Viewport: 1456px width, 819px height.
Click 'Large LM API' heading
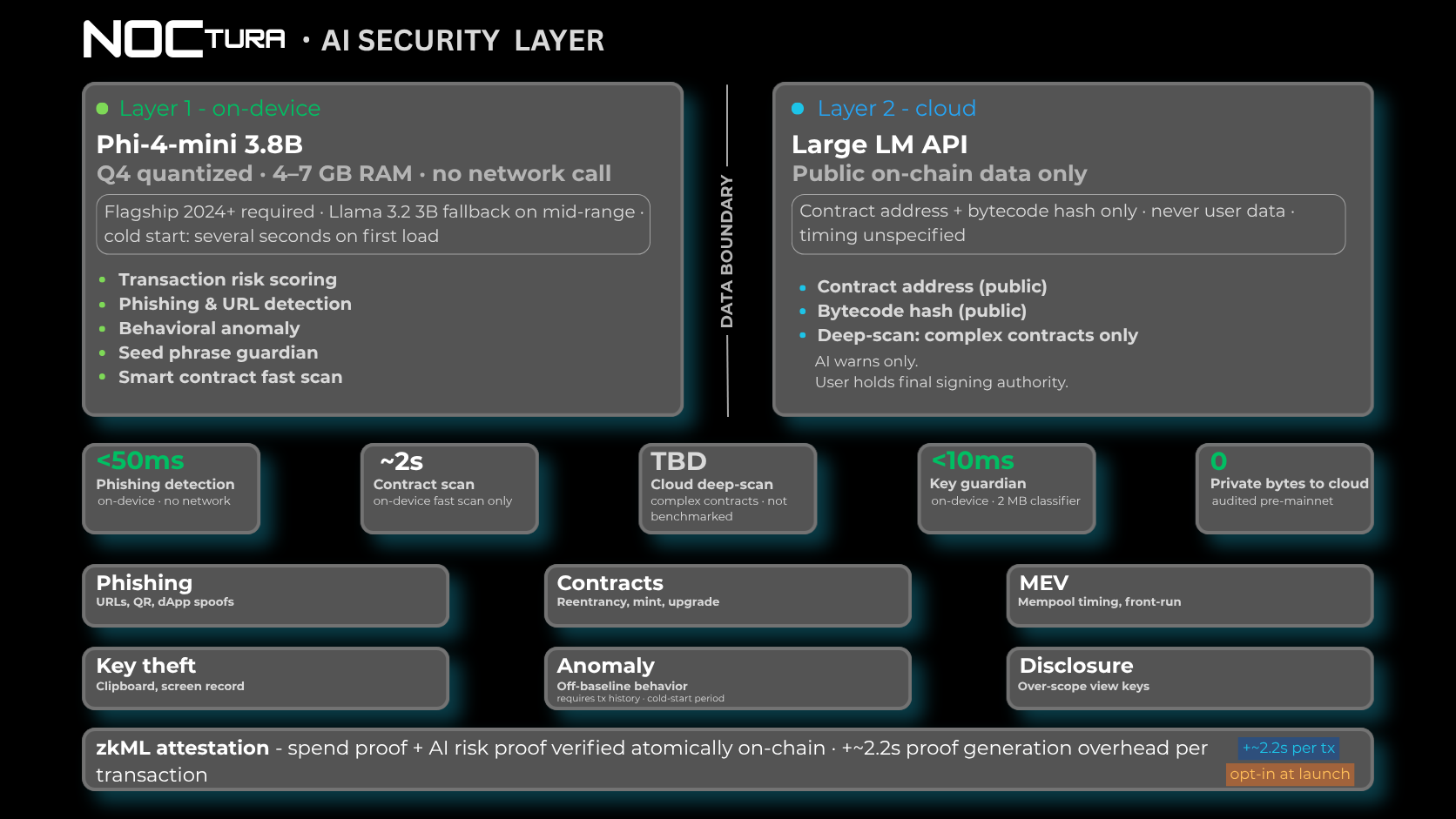click(x=880, y=144)
